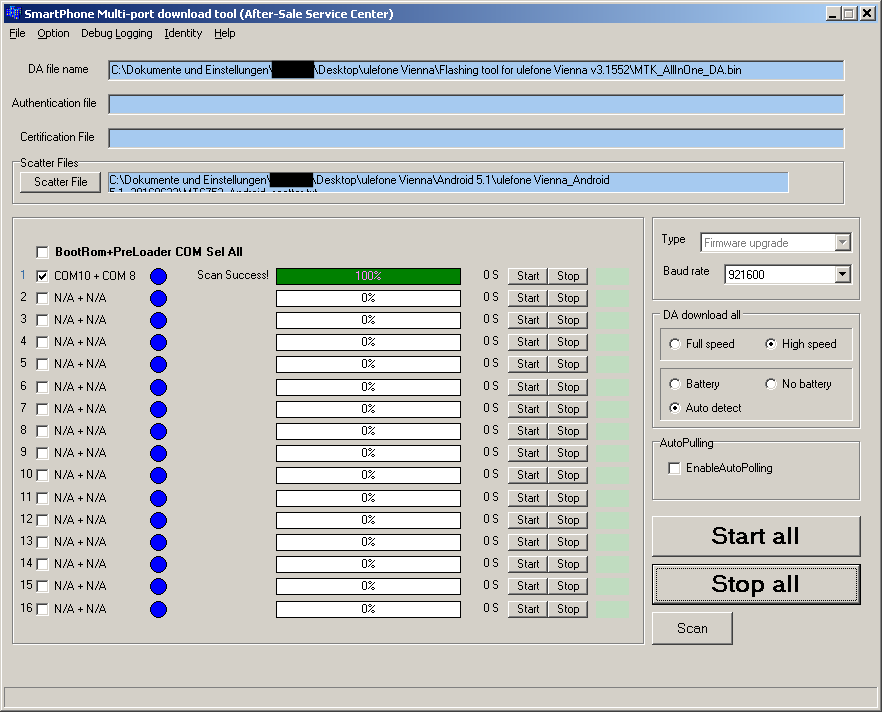Open the Option menu
882x712 pixels.
(53, 33)
